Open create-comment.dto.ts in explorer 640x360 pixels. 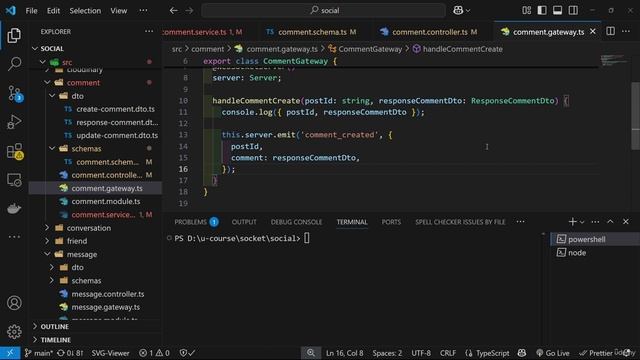click(x=115, y=109)
